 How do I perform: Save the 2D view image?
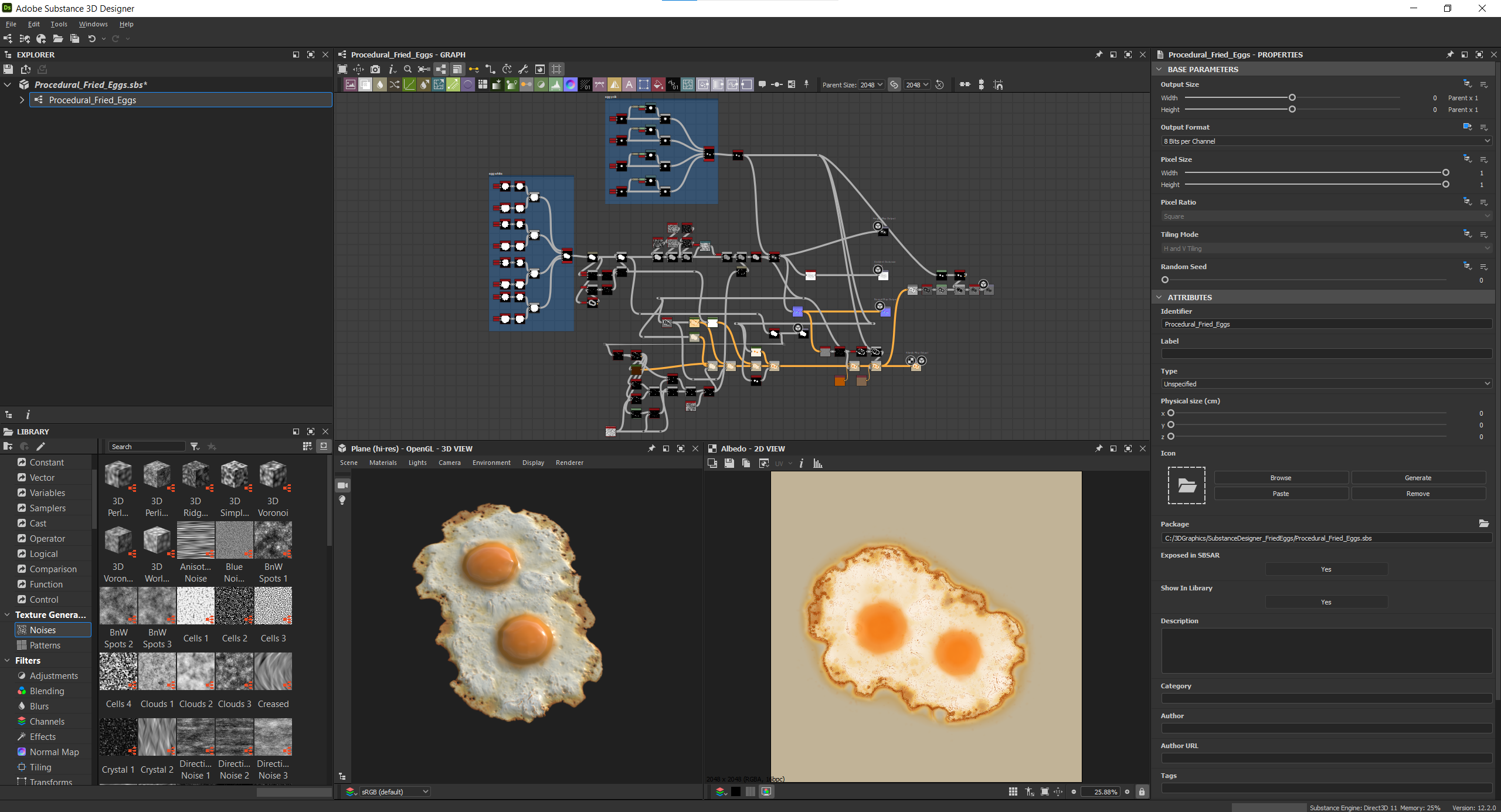click(x=729, y=464)
